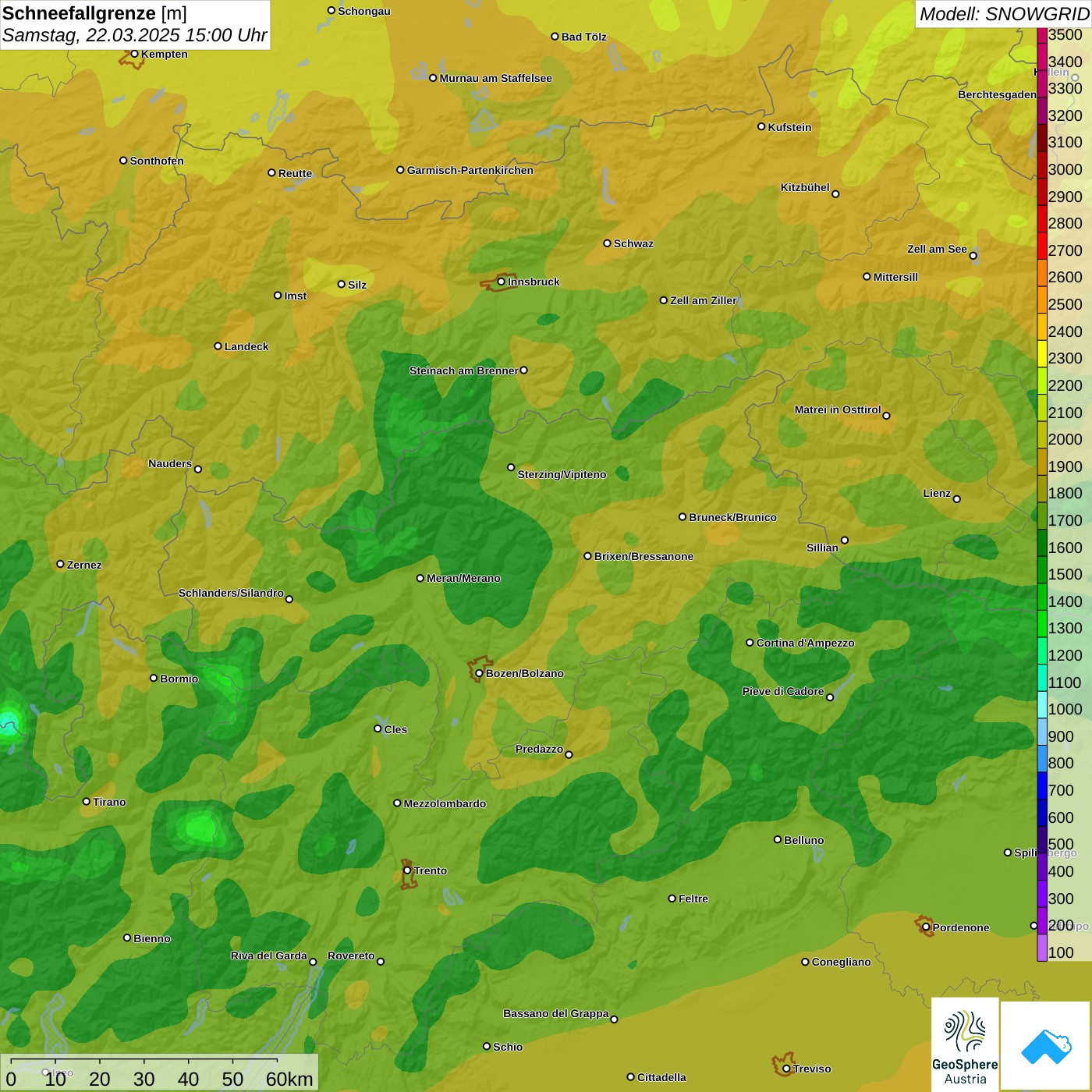Screen dimensions: 1092x1092
Task: Click the Zell am See marker dot
Action: click(x=973, y=255)
